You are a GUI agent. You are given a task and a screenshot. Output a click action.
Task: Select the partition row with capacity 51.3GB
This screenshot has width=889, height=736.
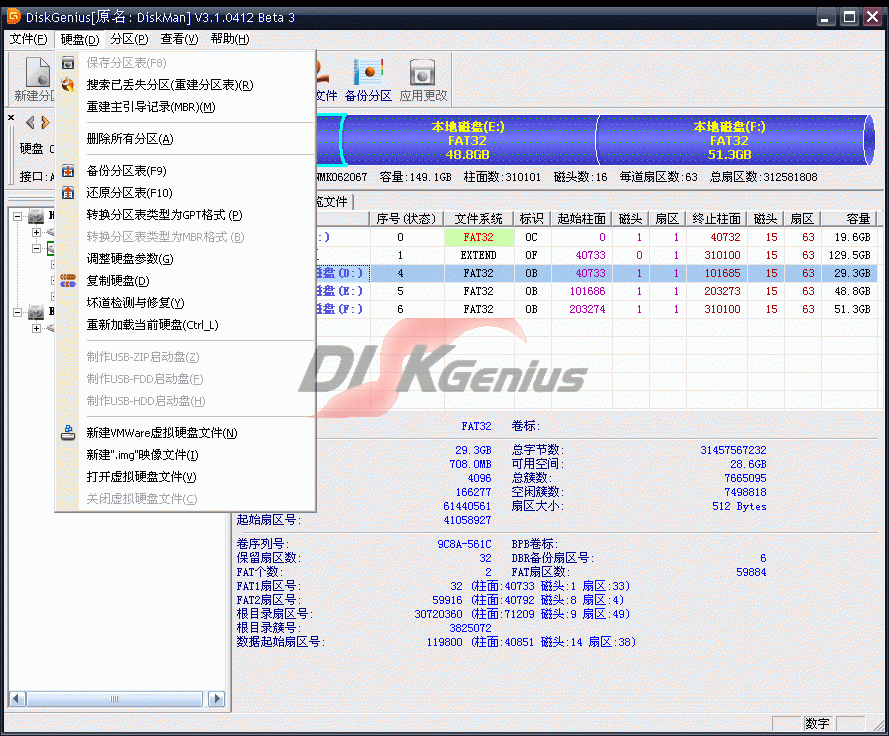[595, 310]
